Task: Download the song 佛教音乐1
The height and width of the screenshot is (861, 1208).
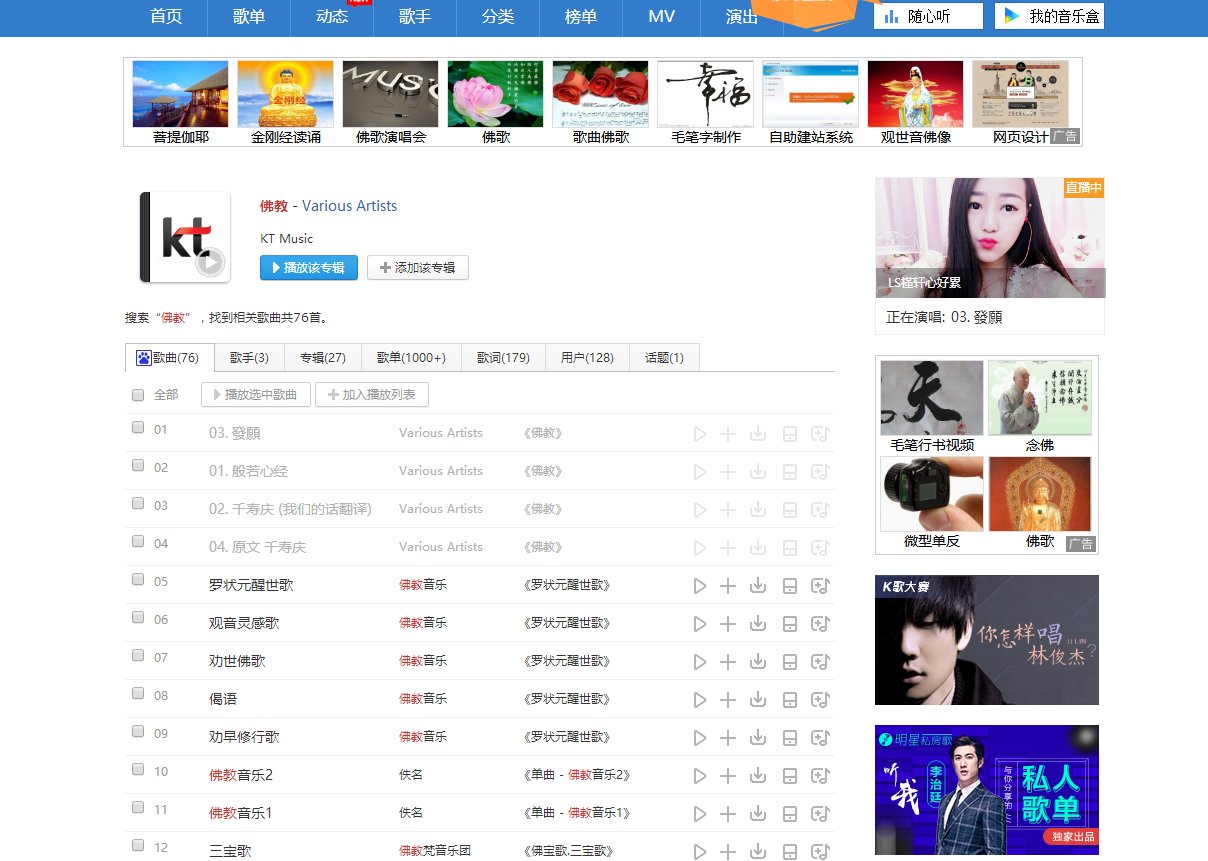Action: (x=758, y=813)
